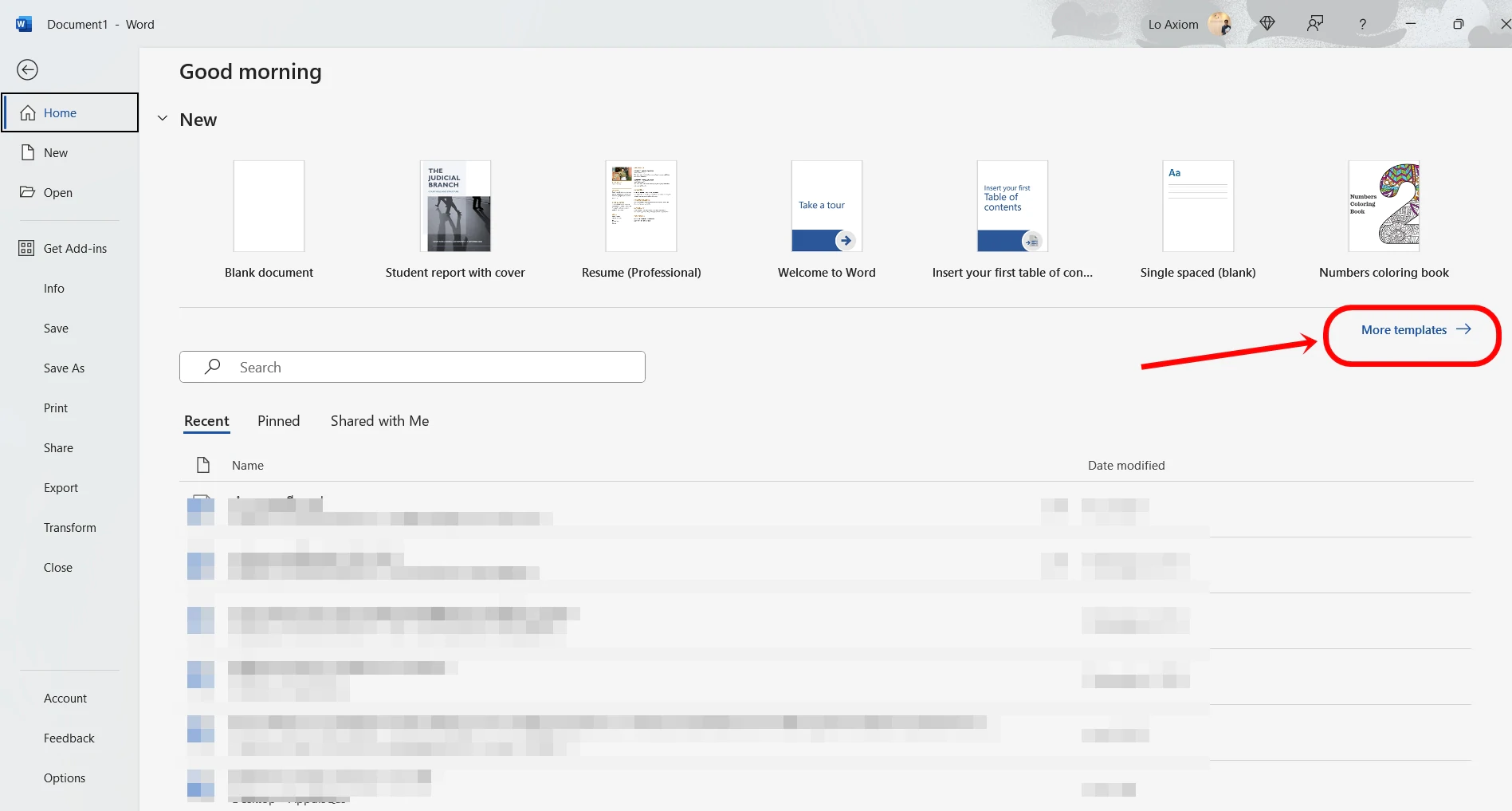
Task: Click the Open folder icon in sidebar
Action: (28, 192)
